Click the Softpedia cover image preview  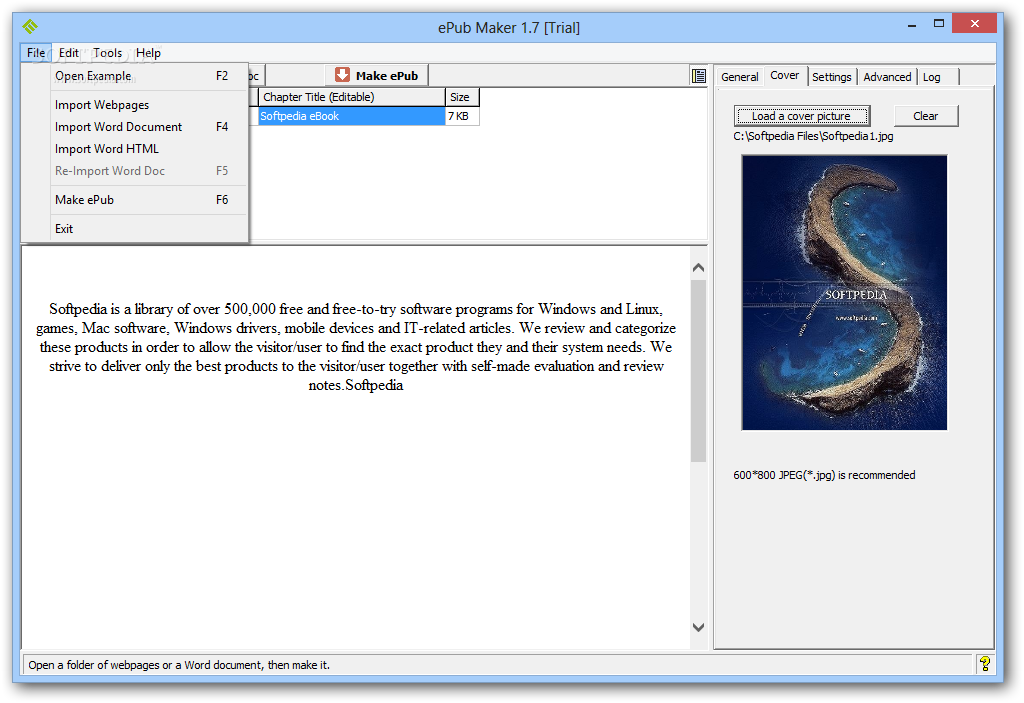[844, 292]
